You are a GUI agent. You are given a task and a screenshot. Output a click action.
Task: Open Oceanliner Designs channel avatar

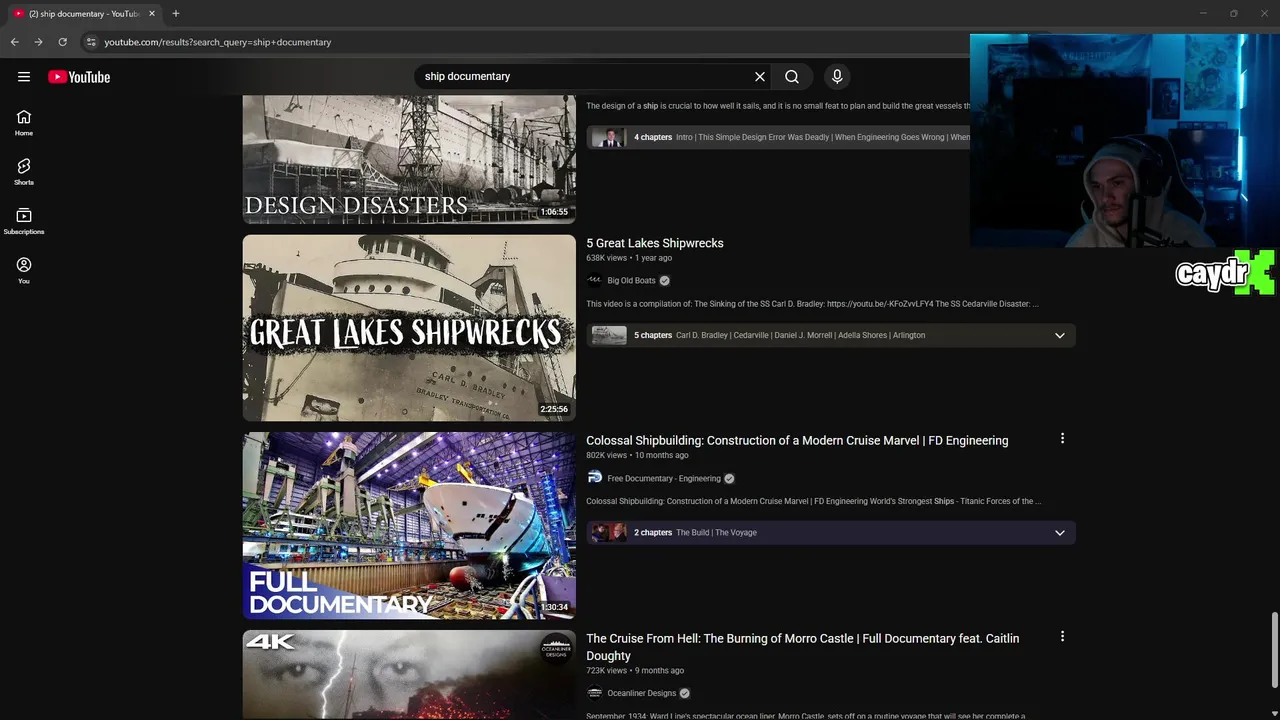tap(594, 693)
